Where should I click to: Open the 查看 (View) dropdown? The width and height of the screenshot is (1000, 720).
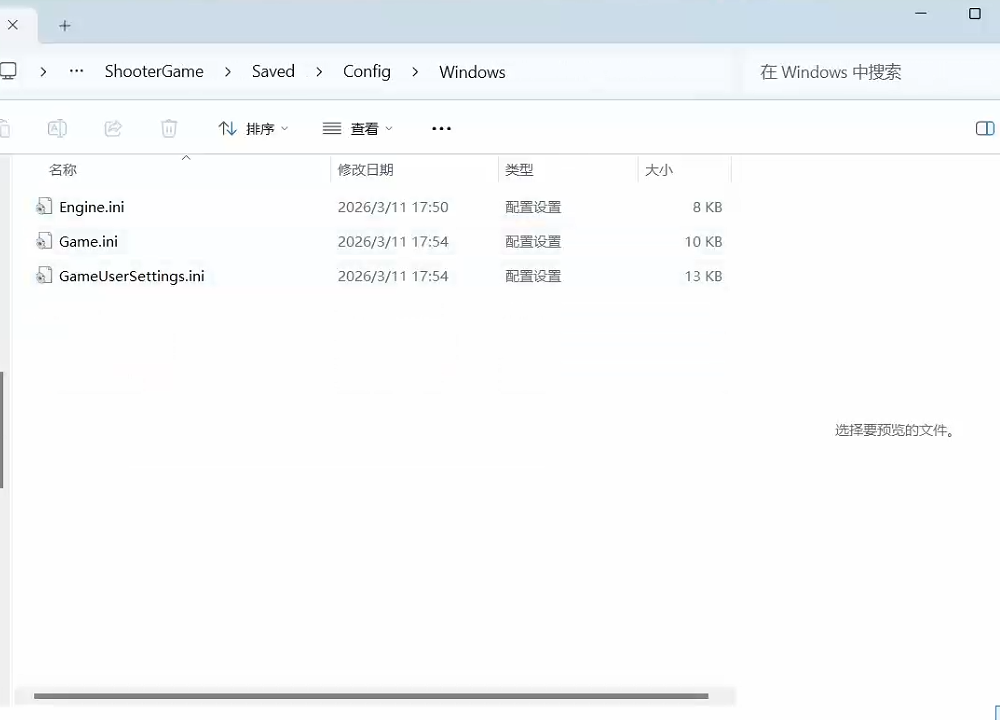[x=358, y=128]
